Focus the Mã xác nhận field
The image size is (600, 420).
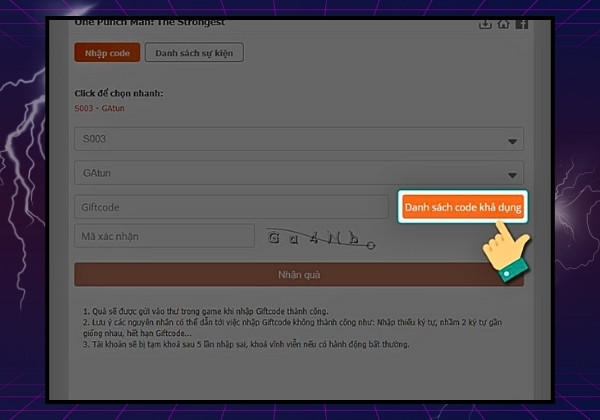(x=164, y=236)
